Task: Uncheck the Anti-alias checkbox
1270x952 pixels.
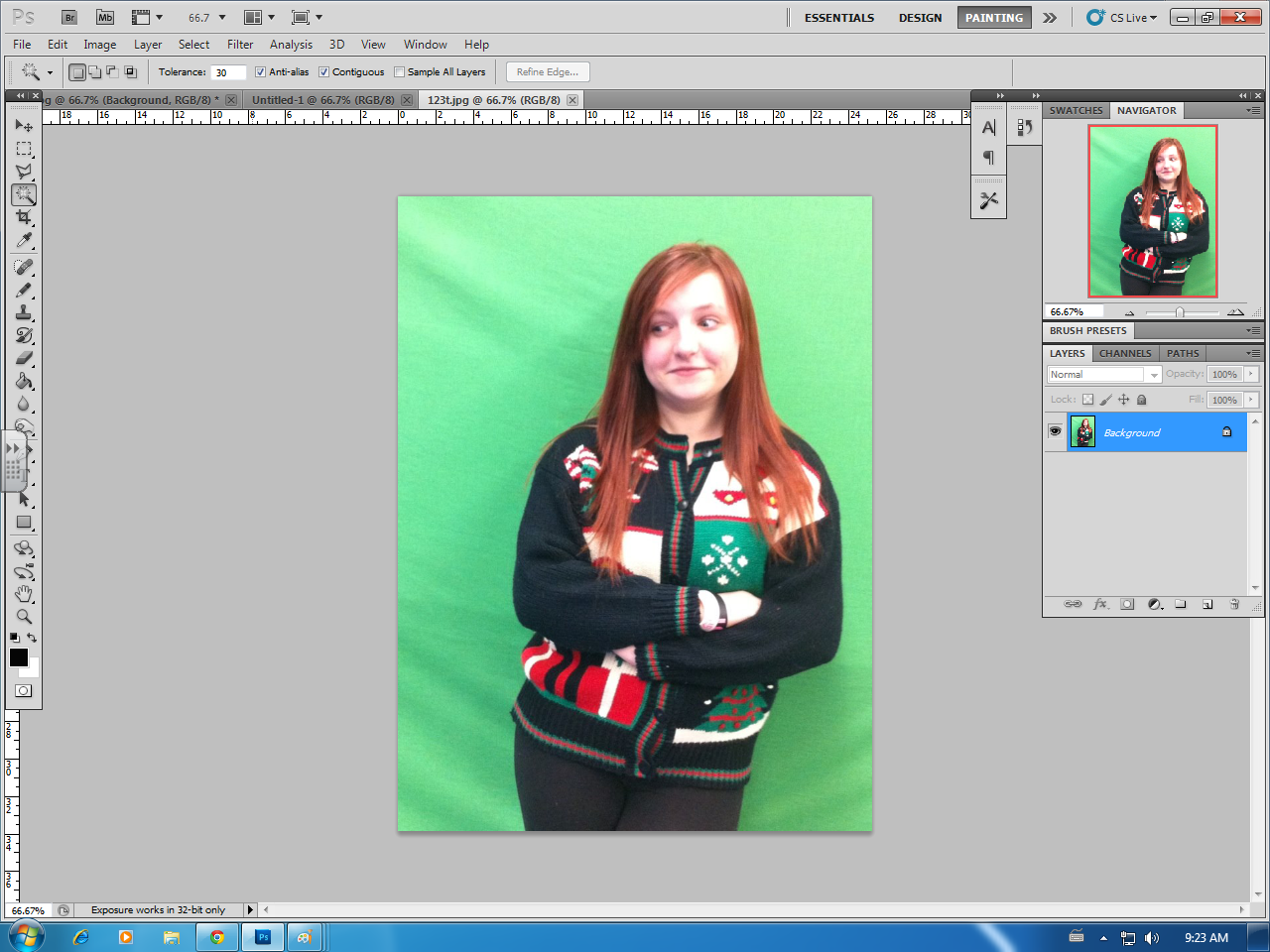Action: click(x=260, y=71)
